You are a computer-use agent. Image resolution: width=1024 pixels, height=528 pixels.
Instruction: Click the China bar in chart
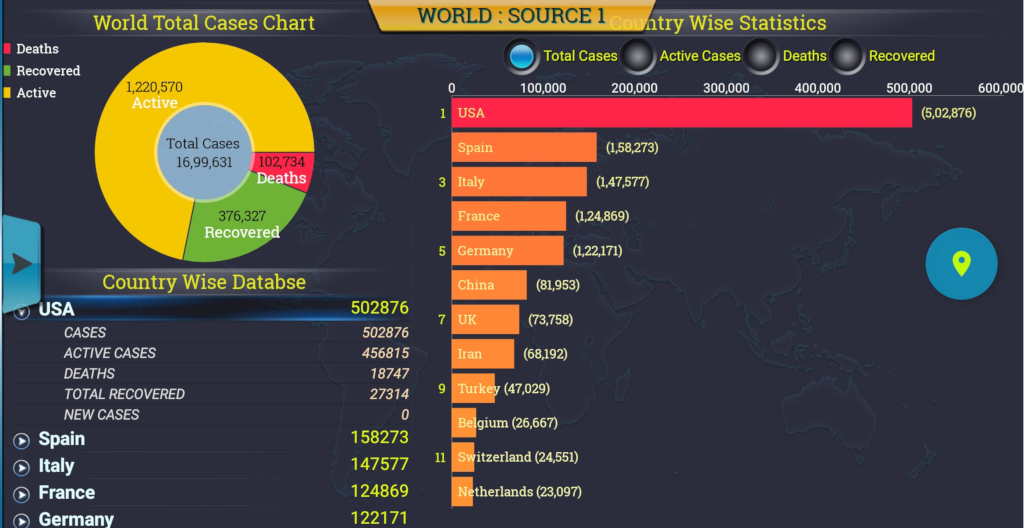pyautogui.click(x=489, y=285)
